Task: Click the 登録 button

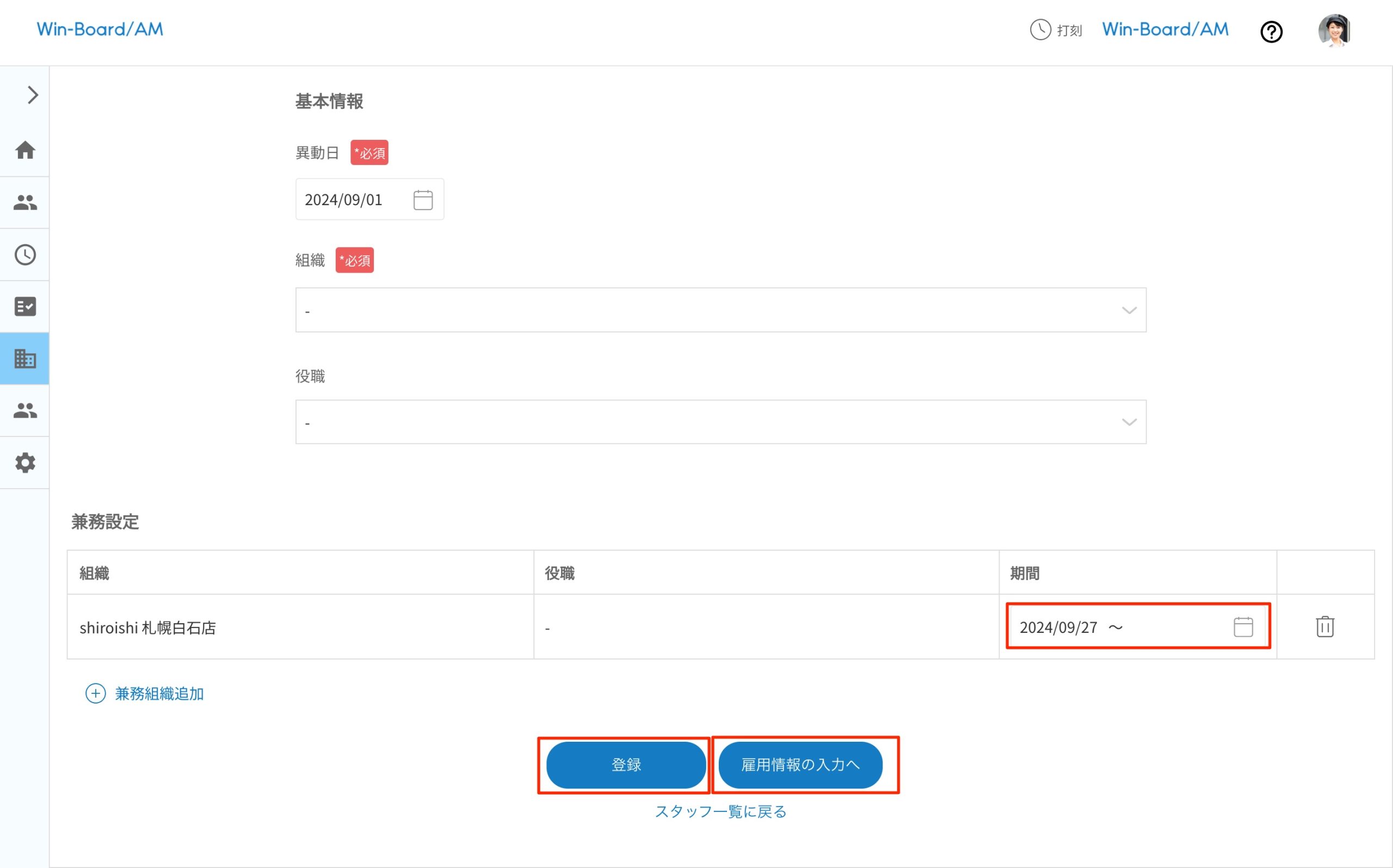Action: pos(626,765)
